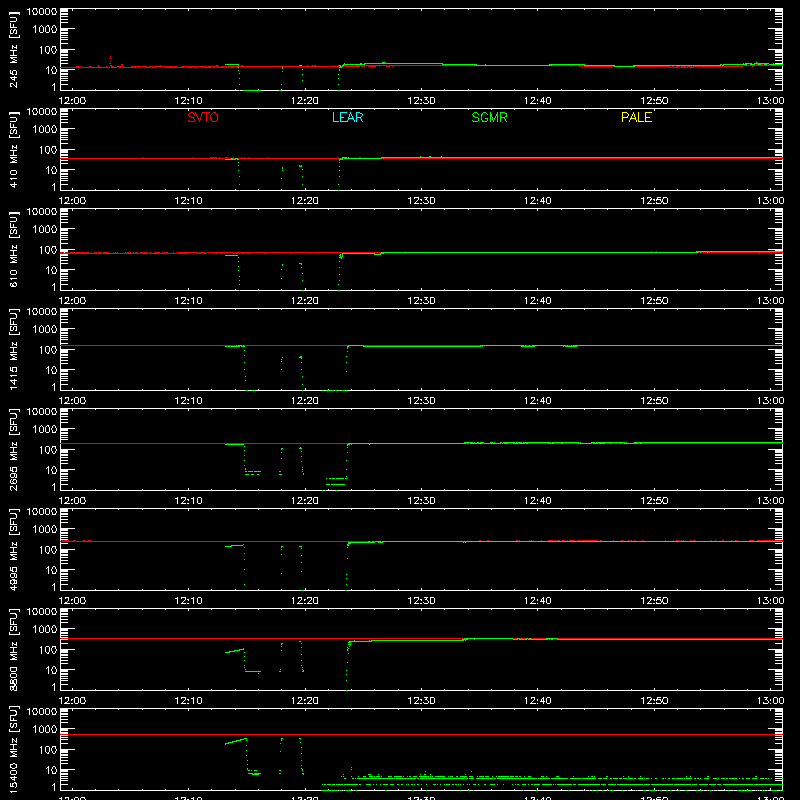Click the 12:40 tick label under 2695 MHz plot
This screenshot has height=800, width=800.
pos(538,501)
